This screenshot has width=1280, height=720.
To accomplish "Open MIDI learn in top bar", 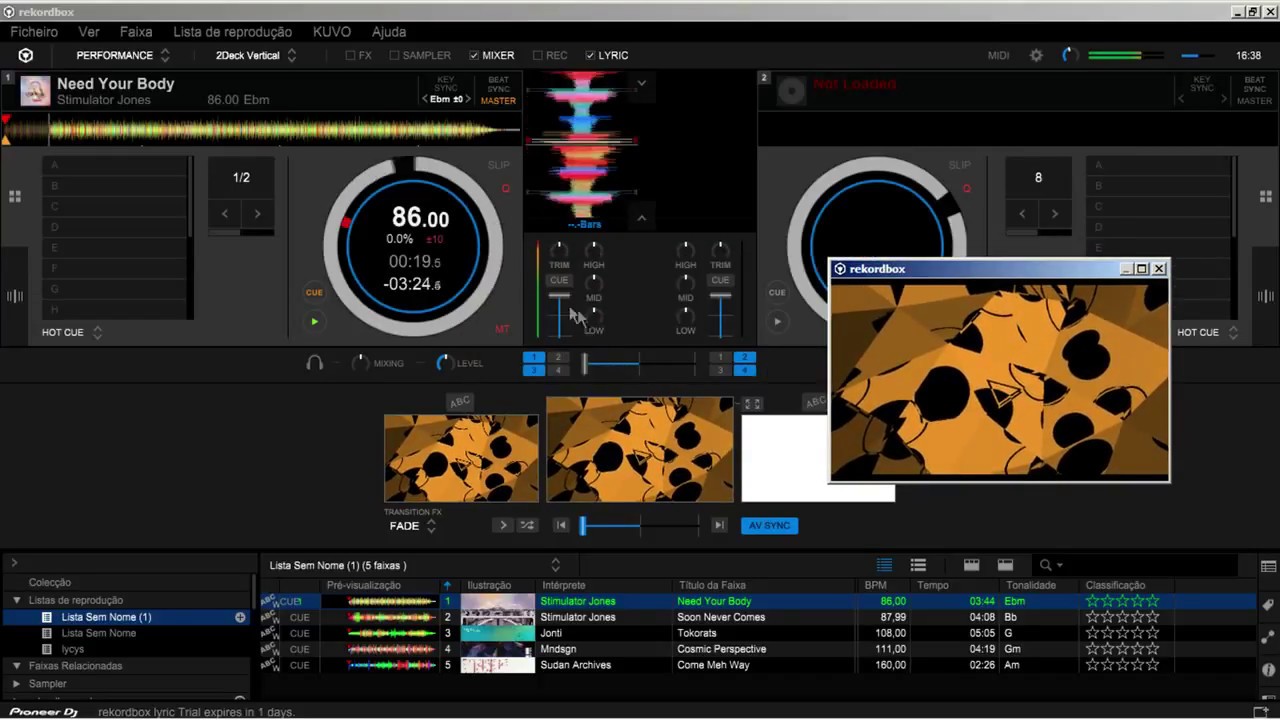I will tap(999, 56).
